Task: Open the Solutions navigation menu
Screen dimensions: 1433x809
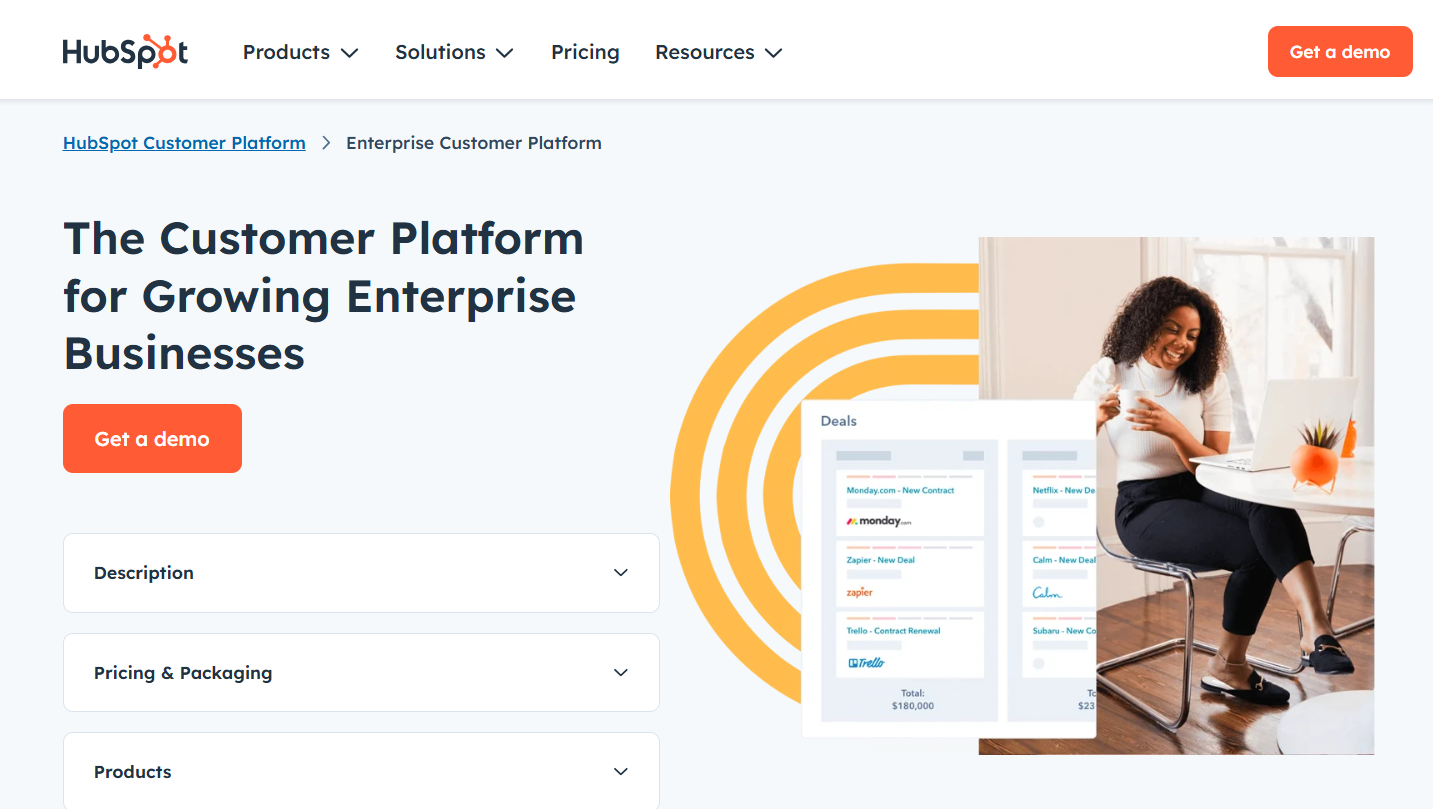Action: (454, 52)
